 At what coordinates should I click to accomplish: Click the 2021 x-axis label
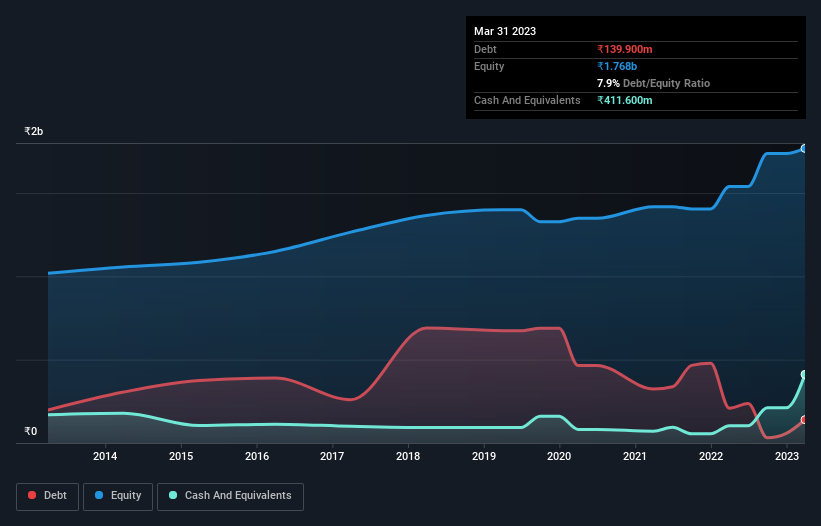pos(635,456)
